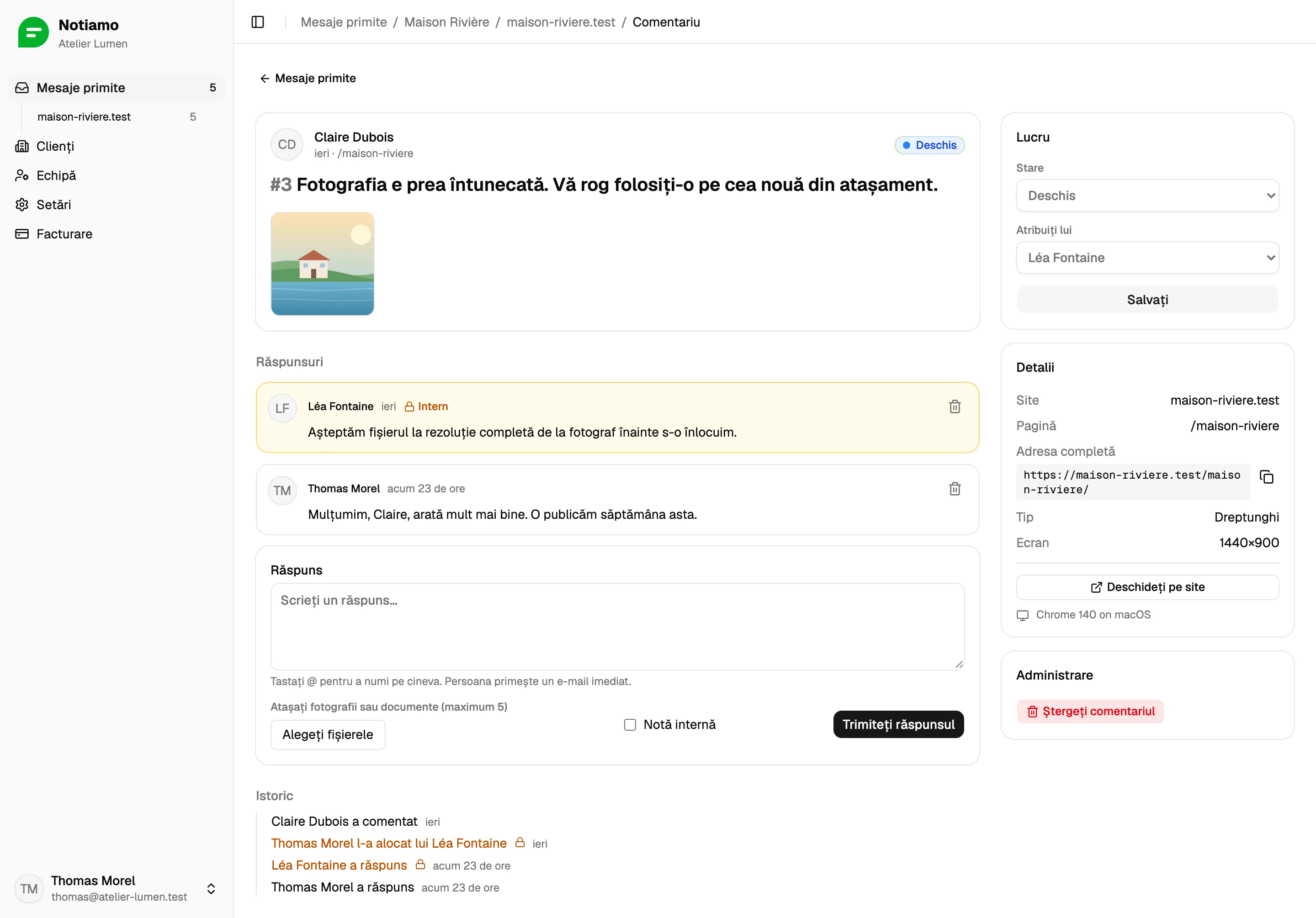Click the Dreptunghi type value
Viewport: 1316px width, 918px height.
tap(1246, 517)
